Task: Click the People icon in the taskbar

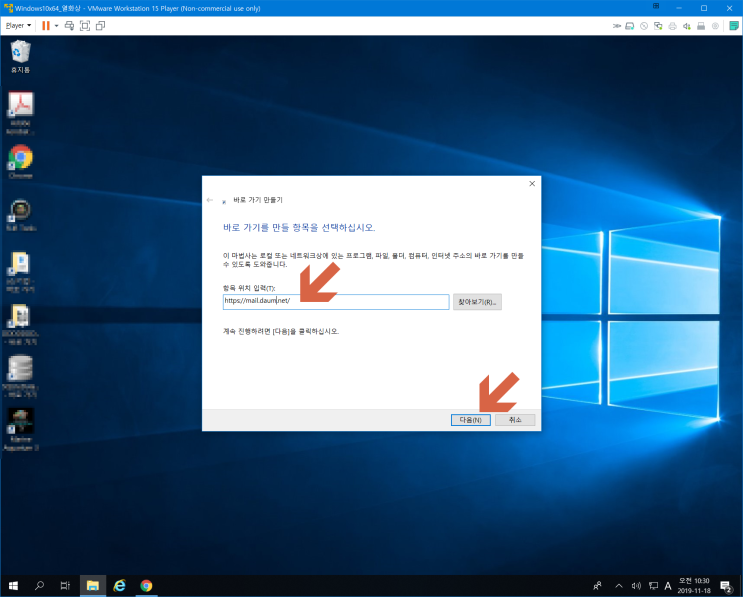Action: [598, 586]
